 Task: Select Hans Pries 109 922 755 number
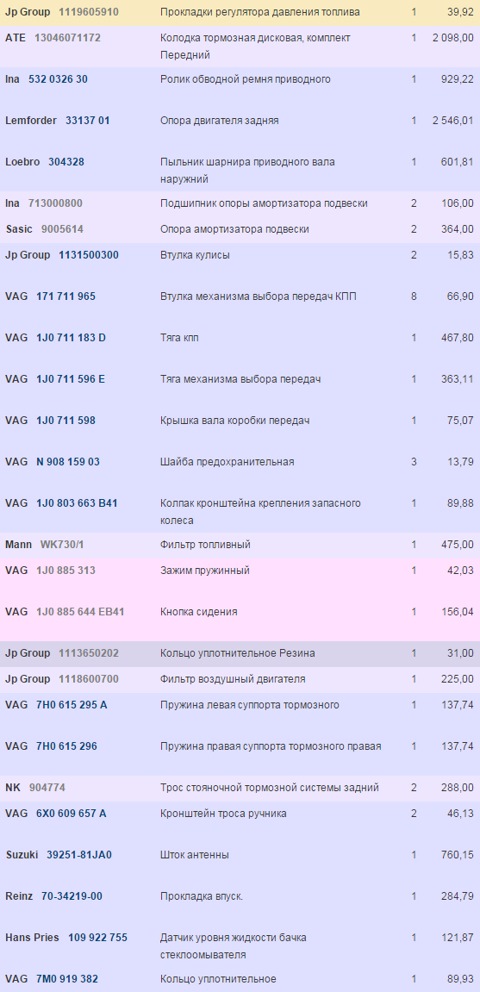pyautogui.click(x=98, y=938)
